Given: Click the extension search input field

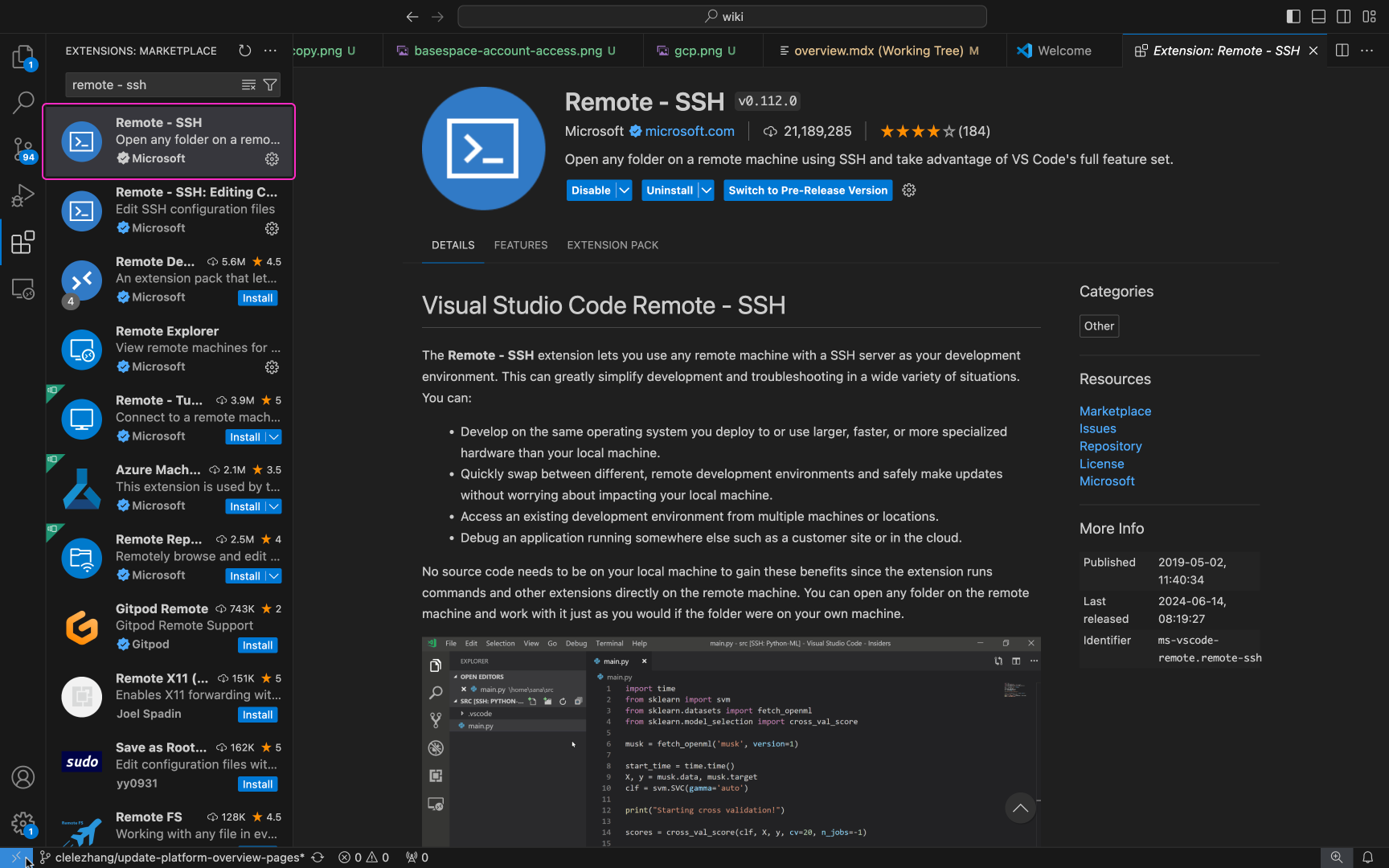Looking at the screenshot, I should [x=153, y=85].
